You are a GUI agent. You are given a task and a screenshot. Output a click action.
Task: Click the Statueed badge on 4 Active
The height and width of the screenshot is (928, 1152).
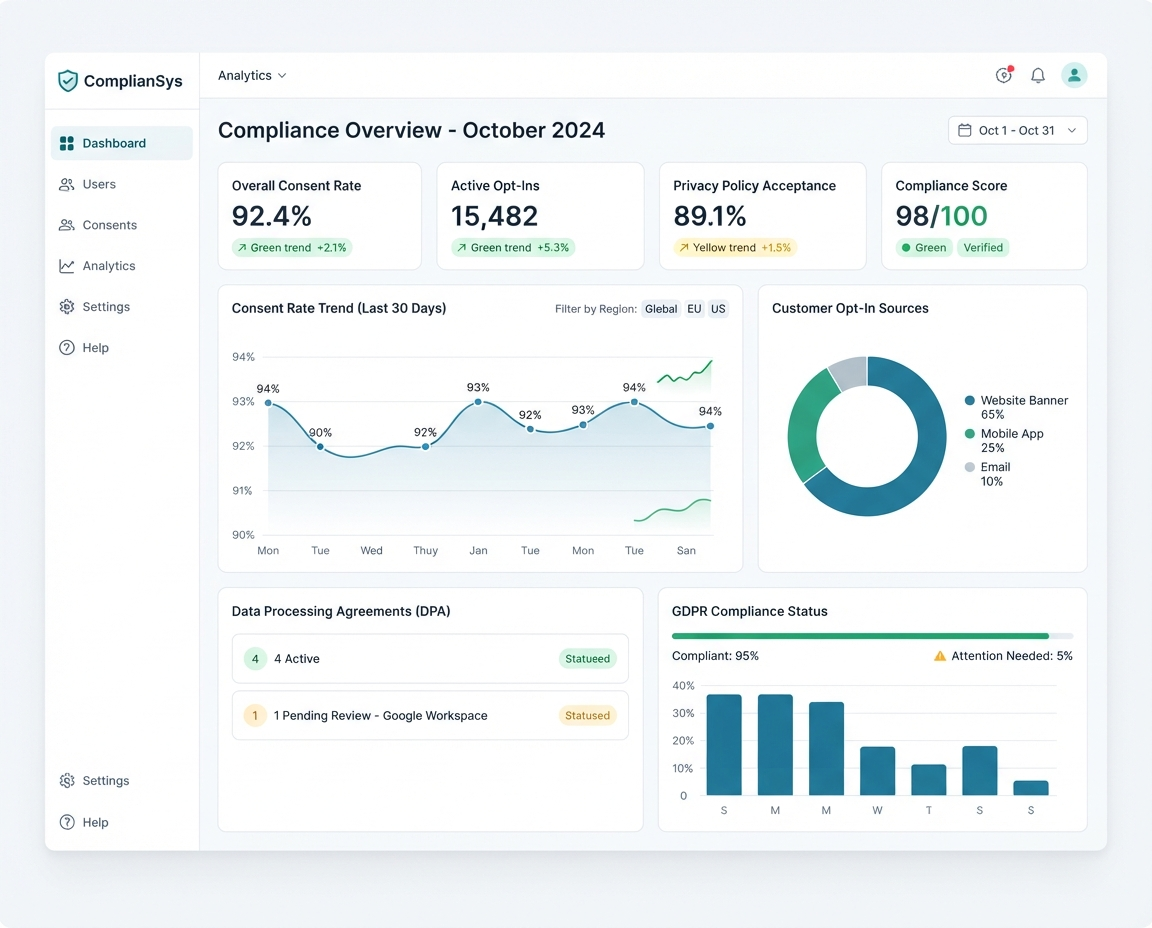[x=587, y=658]
